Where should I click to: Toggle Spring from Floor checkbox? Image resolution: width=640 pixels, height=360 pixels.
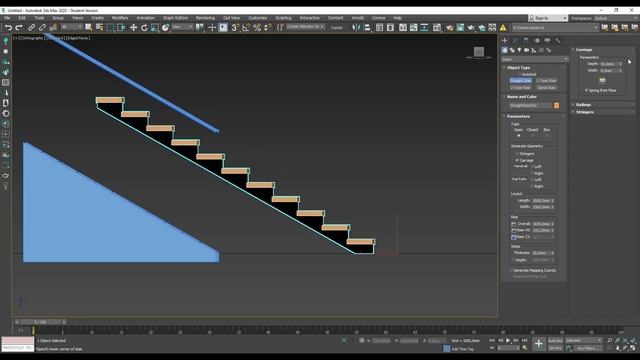(x=587, y=90)
